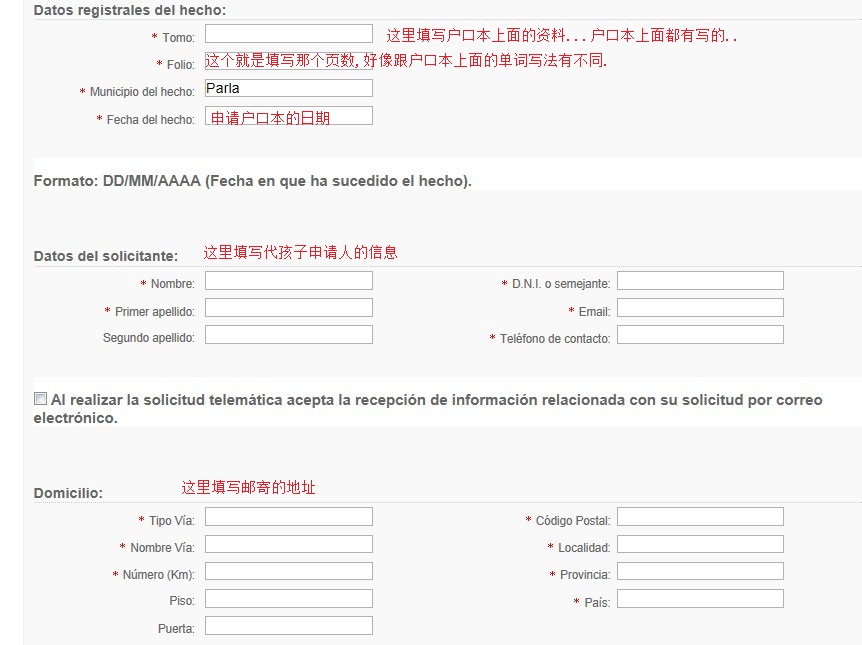Click the Código Postal field
The width and height of the screenshot is (862, 645).
[x=699, y=518]
